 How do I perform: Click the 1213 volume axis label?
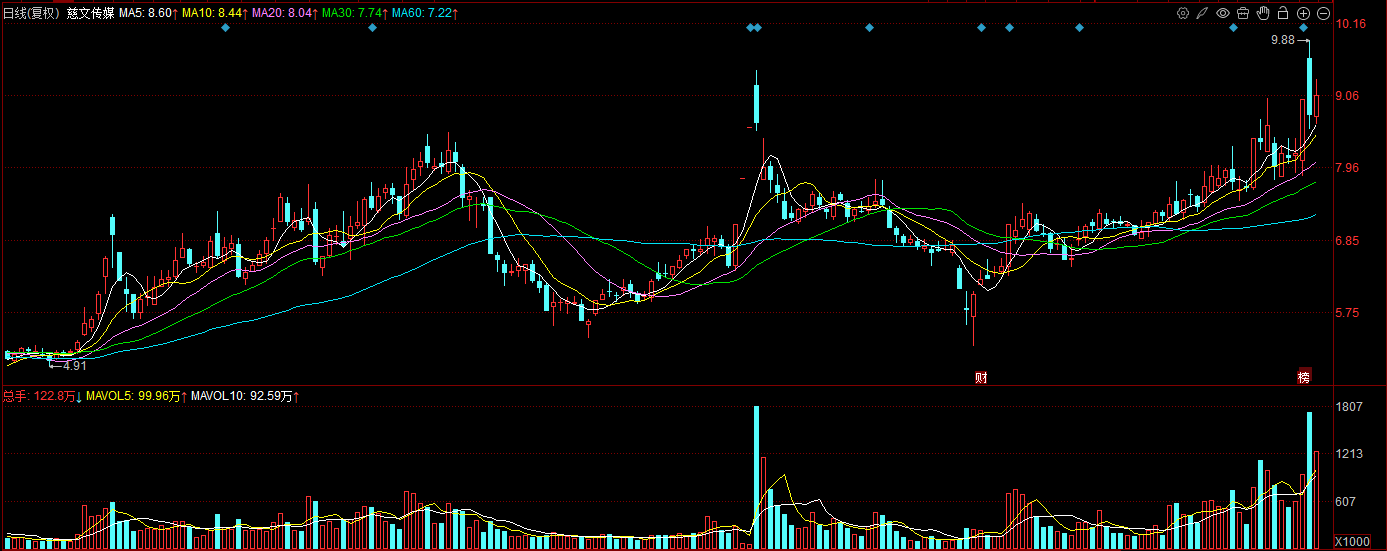pos(1349,454)
